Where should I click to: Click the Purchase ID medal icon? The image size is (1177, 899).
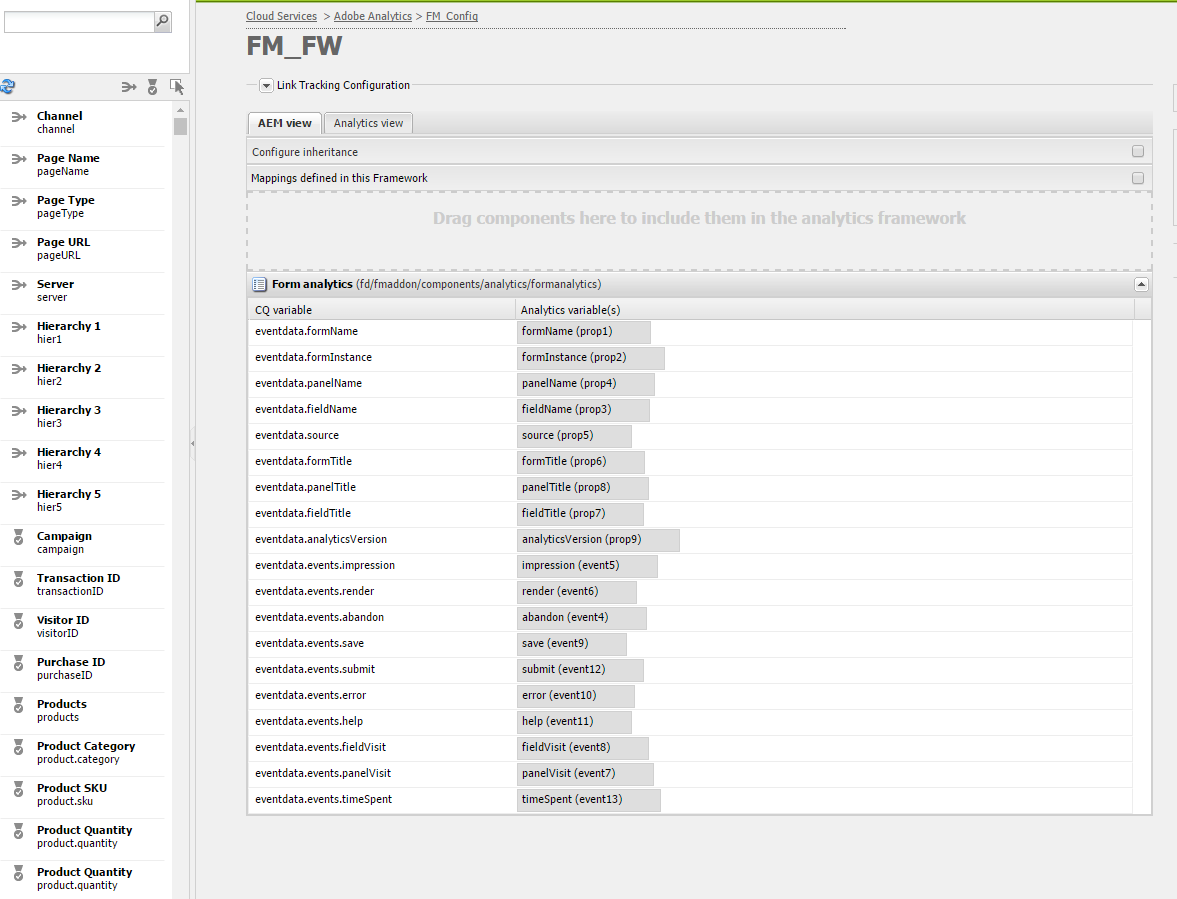tap(19, 663)
